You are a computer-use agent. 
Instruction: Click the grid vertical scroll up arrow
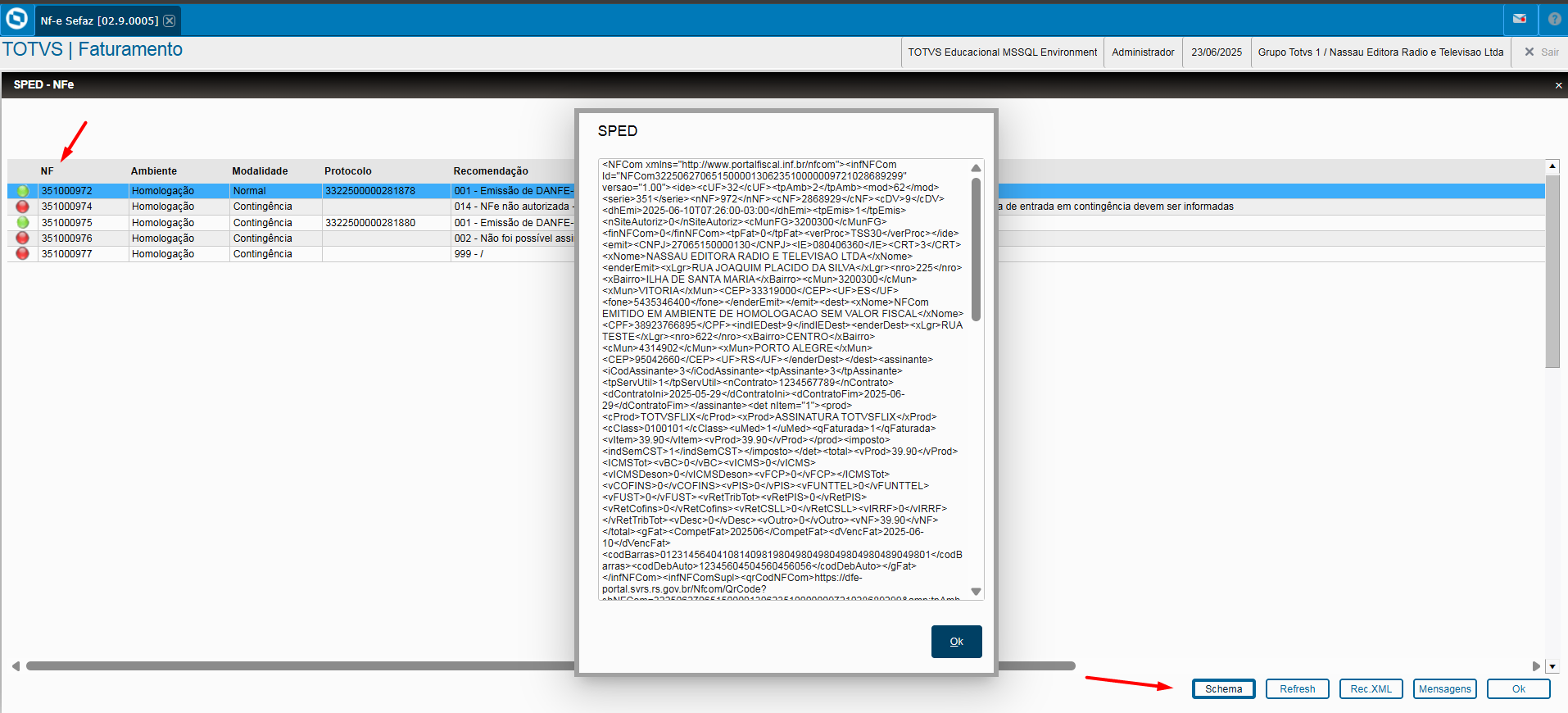(x=1552, y=166)
